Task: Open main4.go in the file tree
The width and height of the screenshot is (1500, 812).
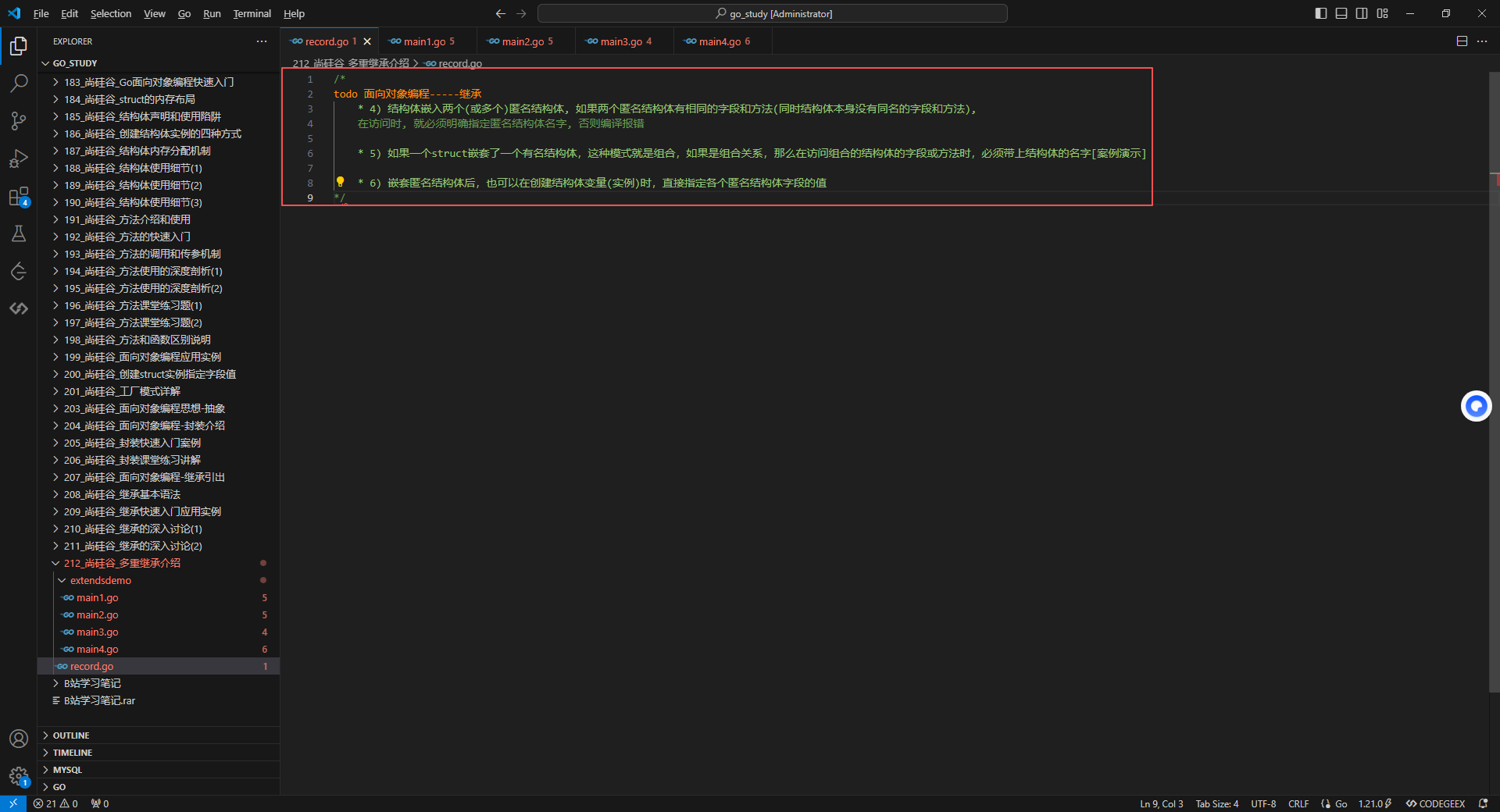Action: tap(159, 649)
